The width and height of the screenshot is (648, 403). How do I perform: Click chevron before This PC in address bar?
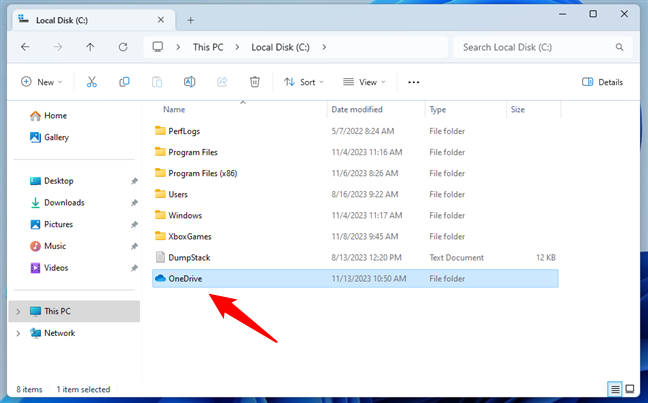point(178,47)
